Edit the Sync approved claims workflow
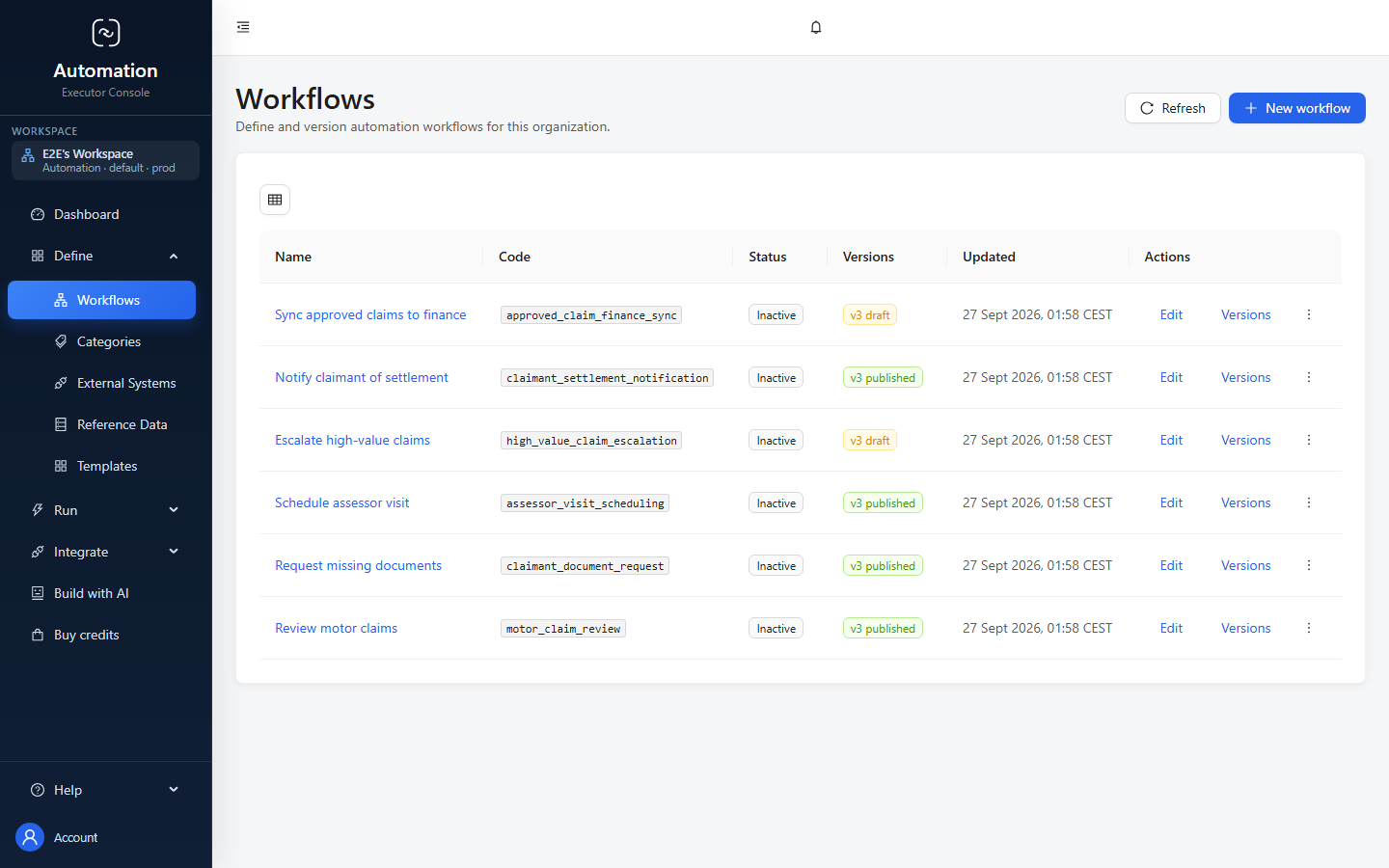This screenshot has height=868, width=1389. (x=1171, y=314)
